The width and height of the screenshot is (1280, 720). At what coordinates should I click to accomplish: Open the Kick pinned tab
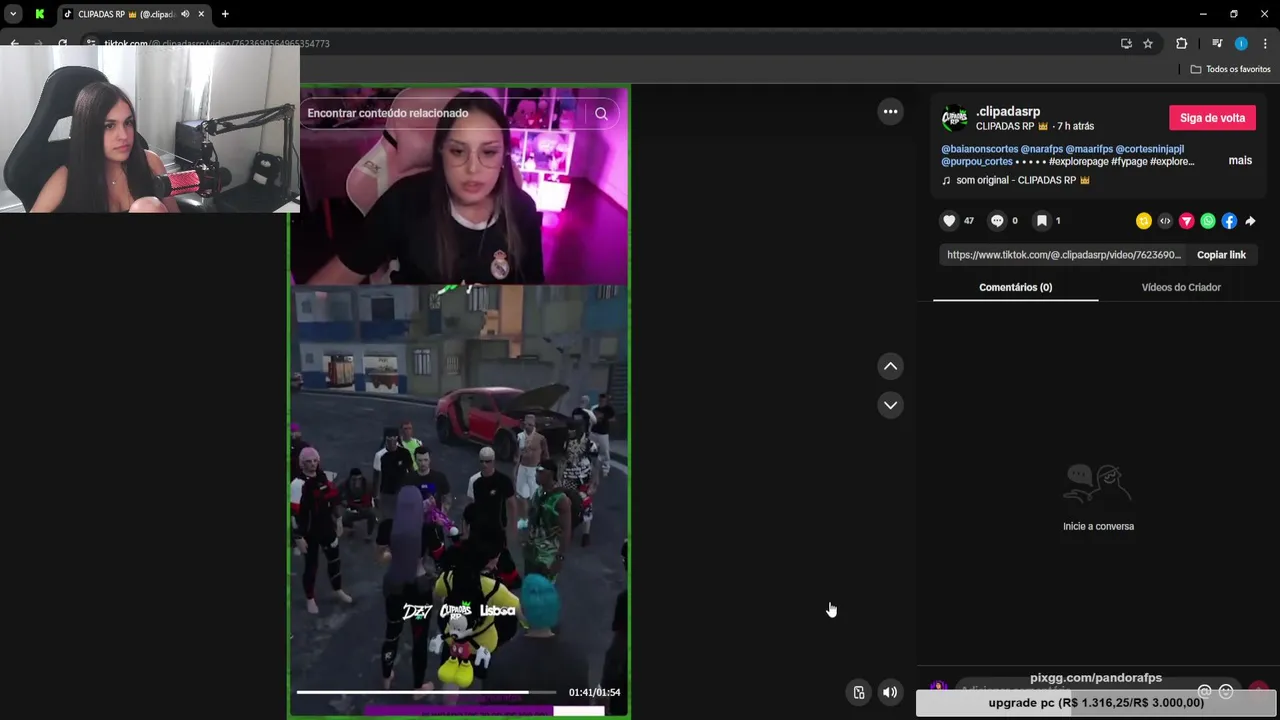39,14
